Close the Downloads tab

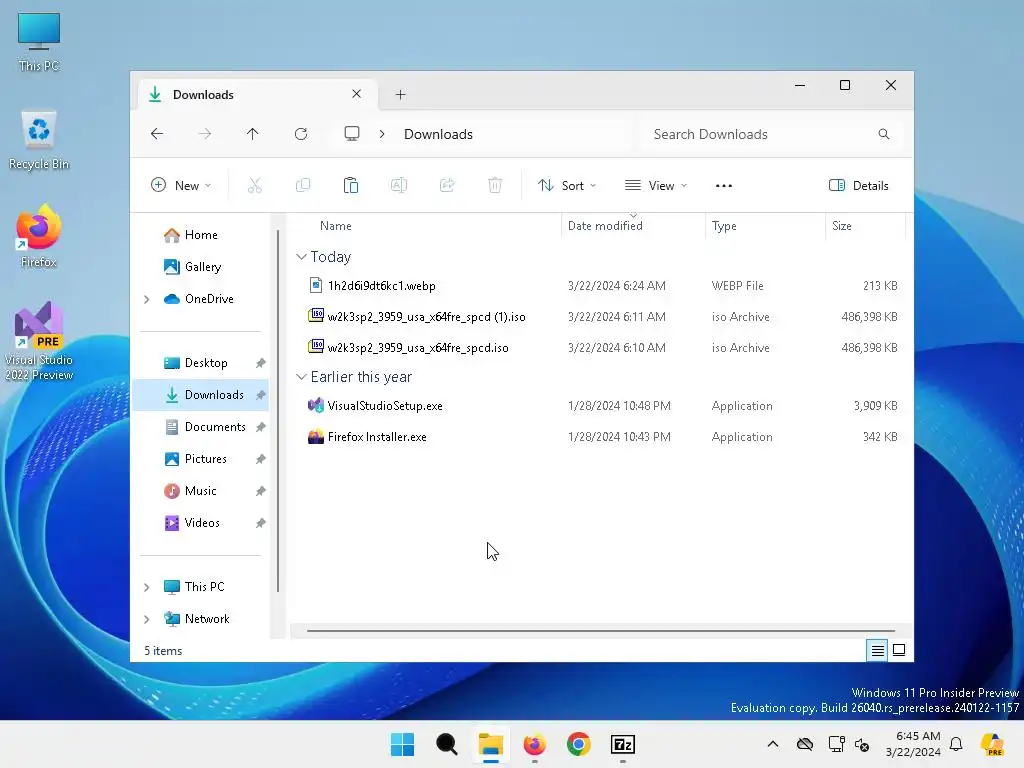pyautogui.click(x=357, y=94)
